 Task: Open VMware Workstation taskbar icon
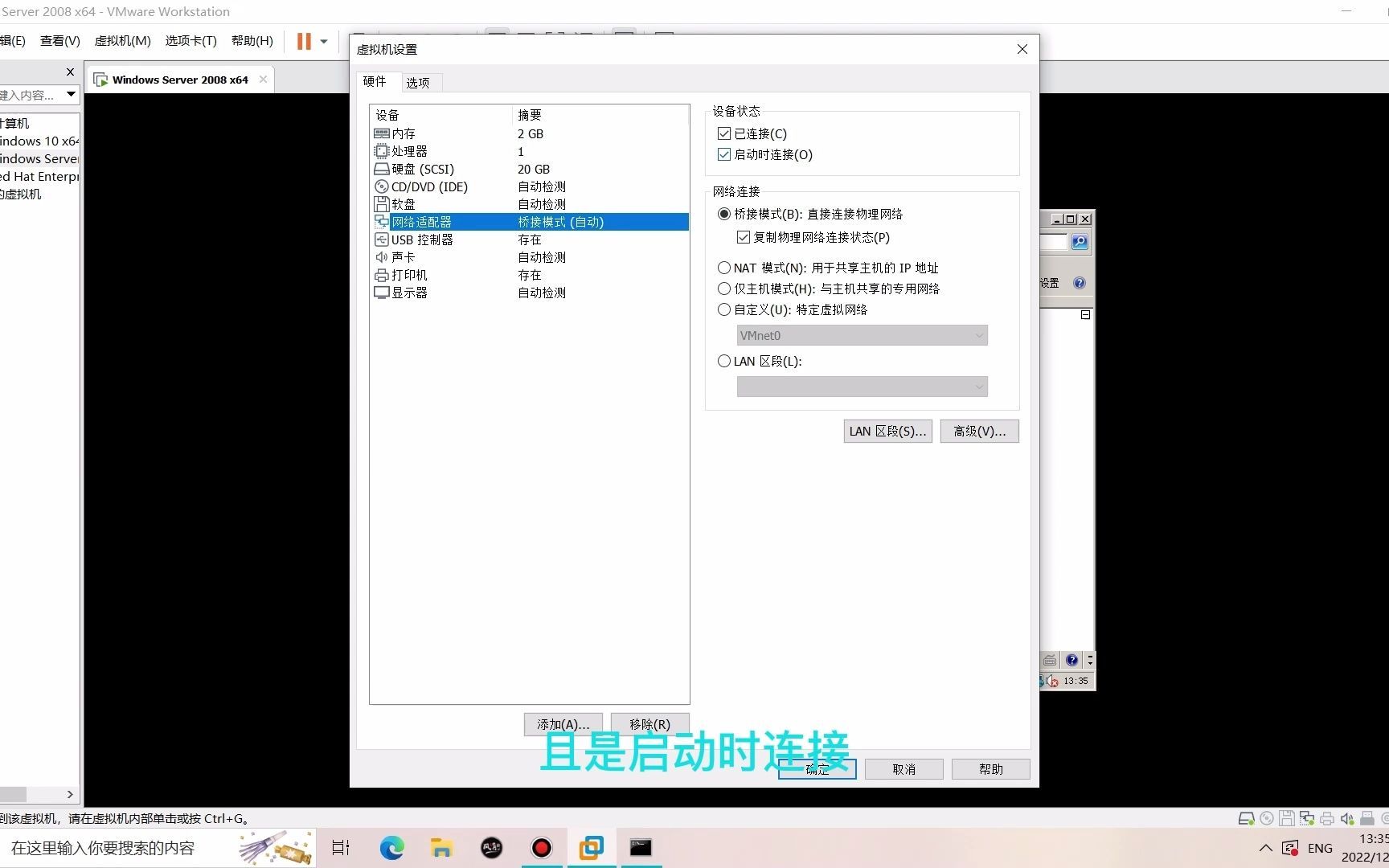[592, 848]
